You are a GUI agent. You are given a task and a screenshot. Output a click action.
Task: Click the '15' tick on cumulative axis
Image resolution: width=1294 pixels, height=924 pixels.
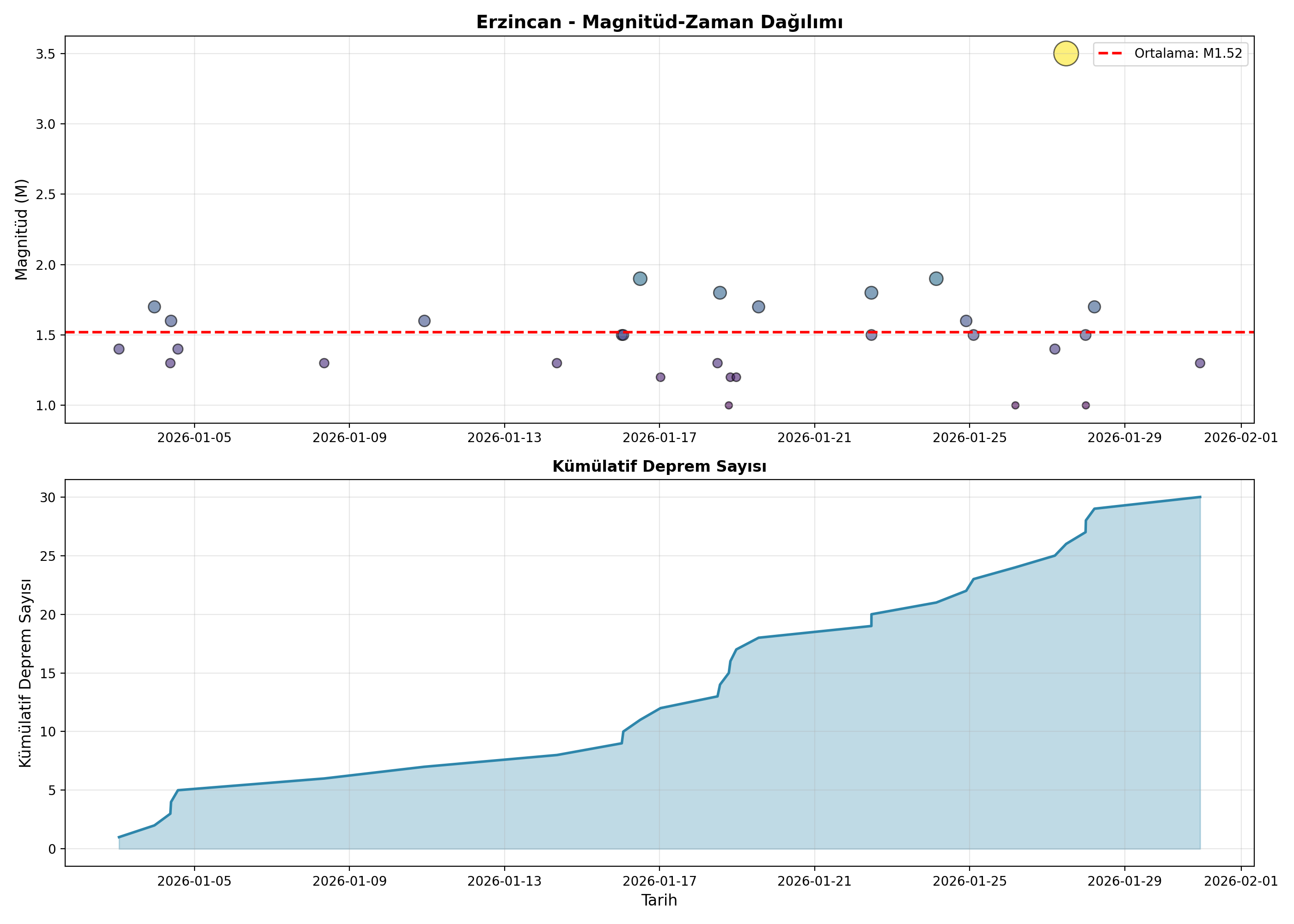[49, 673]
